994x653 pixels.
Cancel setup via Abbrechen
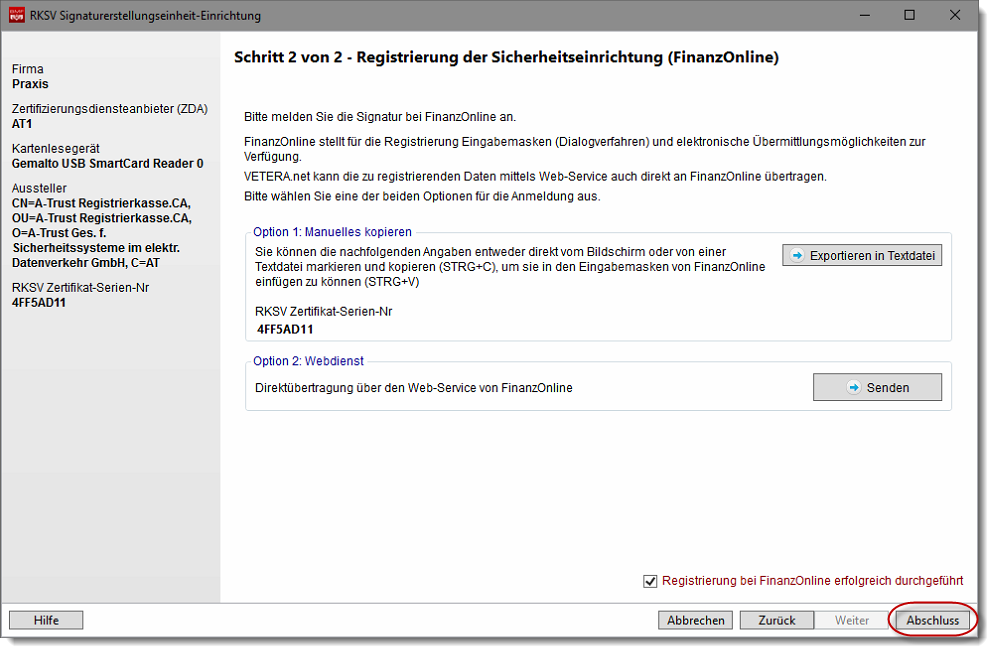coord(695,620)
